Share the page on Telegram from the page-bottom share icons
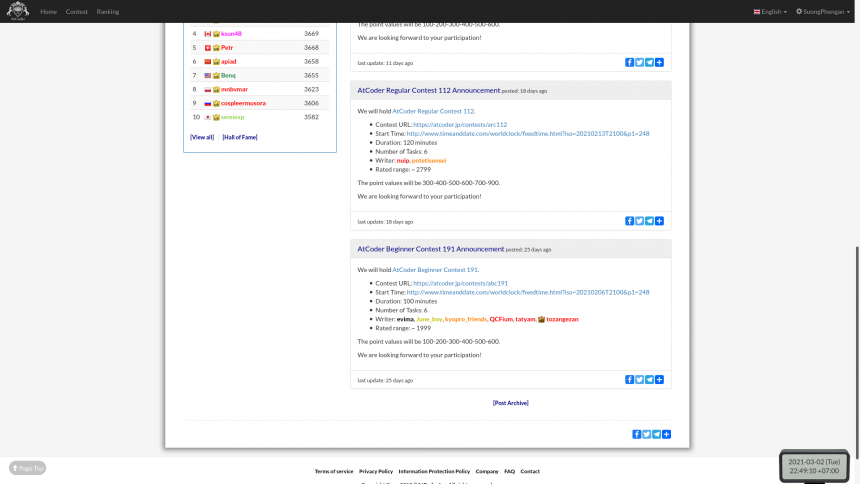Image resolution: width=860 pixels, height=484 pixels. tap(656, 434)
